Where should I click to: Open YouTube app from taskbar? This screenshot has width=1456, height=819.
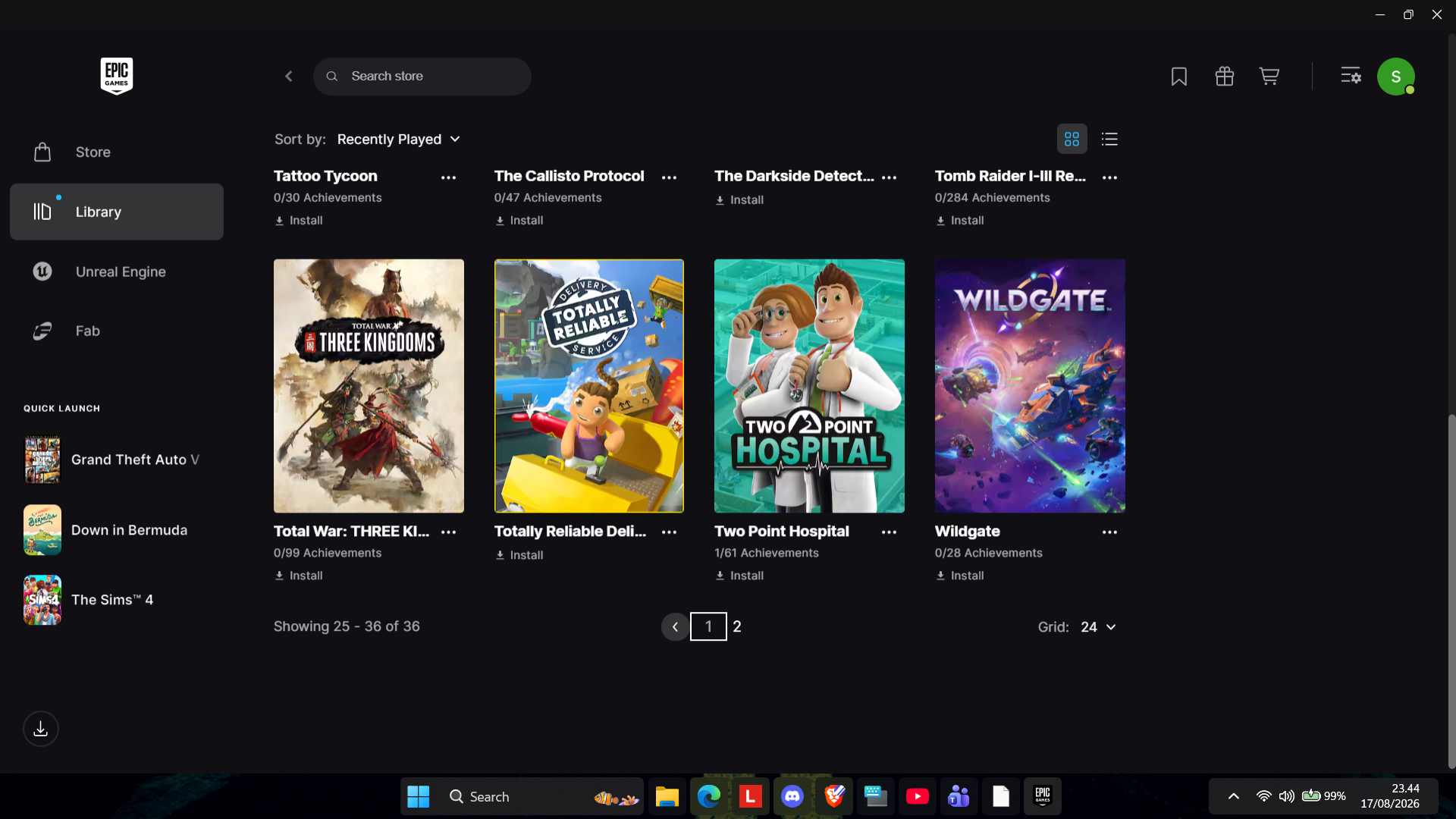(x=918, y=796)
